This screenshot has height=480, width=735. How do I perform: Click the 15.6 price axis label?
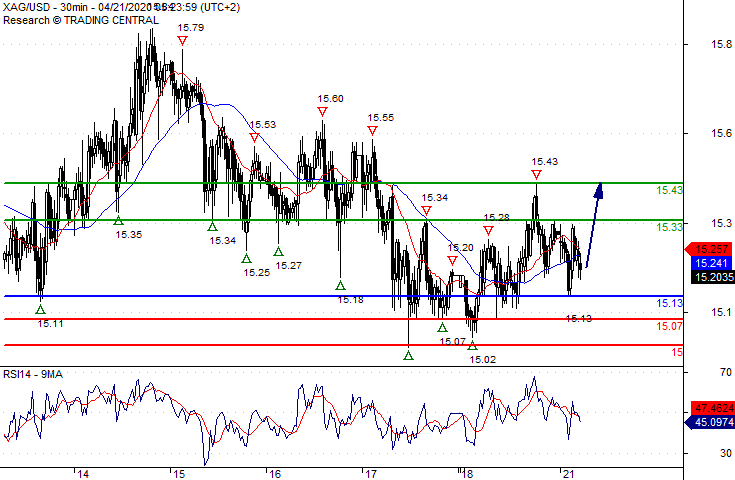(x=721, y=134)
